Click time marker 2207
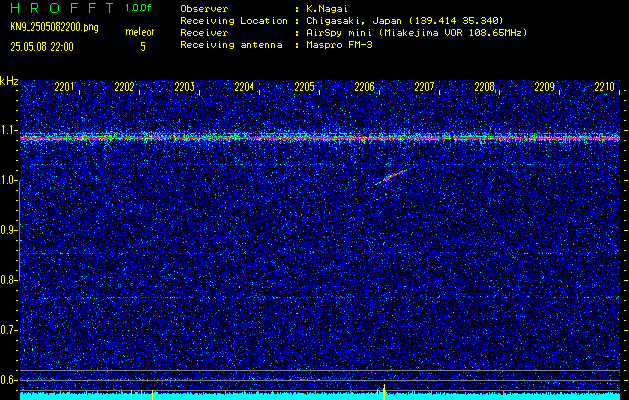 point(424,87)
